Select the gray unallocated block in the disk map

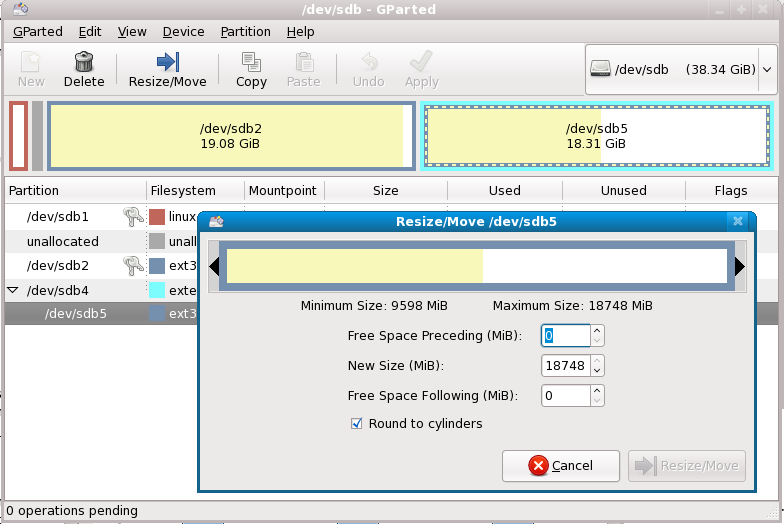[x=38, y=136]
